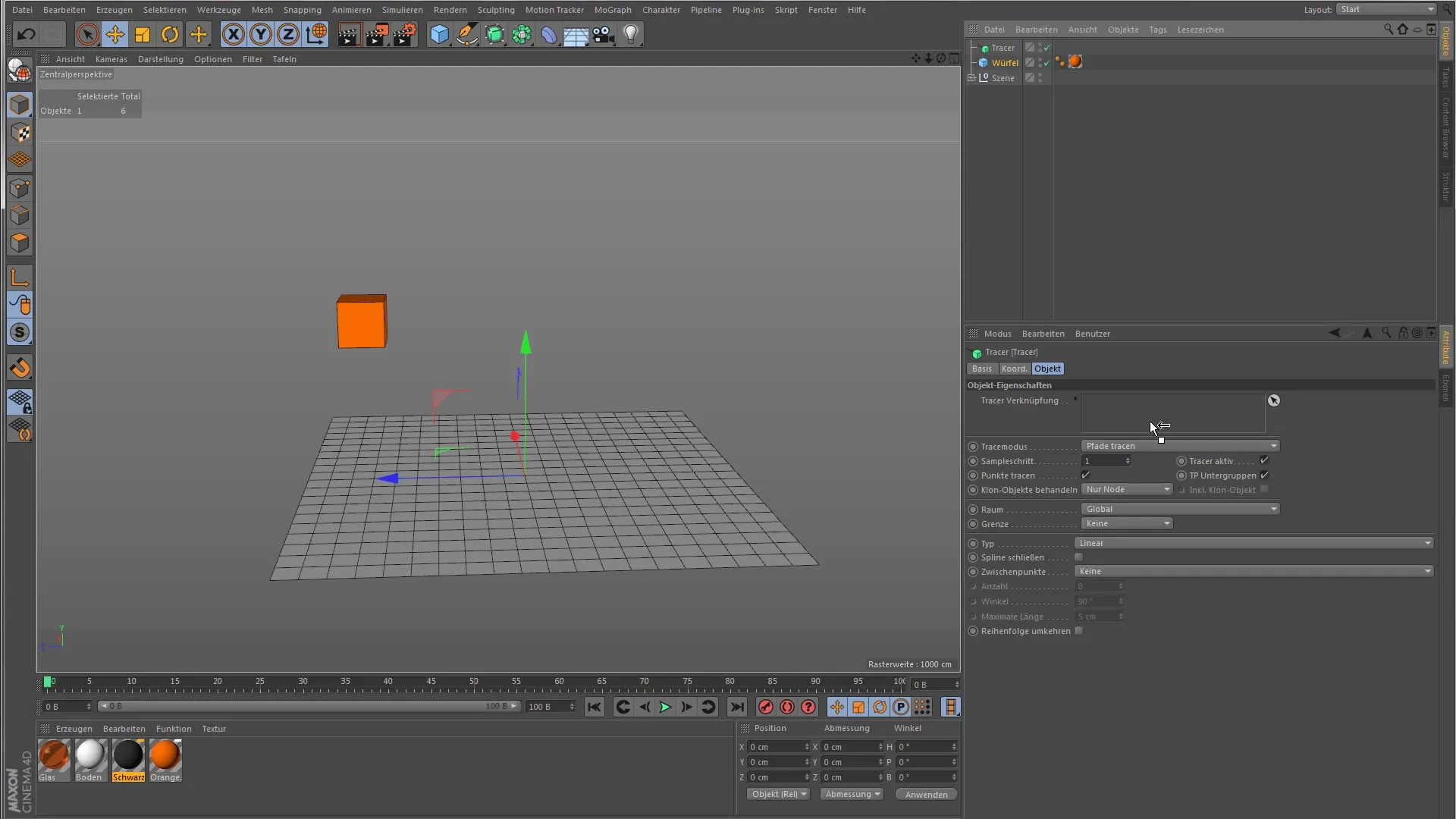
Task: Open the MoGraph menu
Action: coord(613,10)
